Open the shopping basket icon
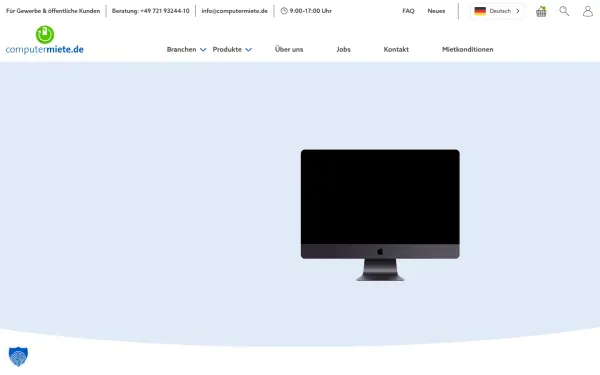This screenshot has width=600, height=375. point(541,11)
